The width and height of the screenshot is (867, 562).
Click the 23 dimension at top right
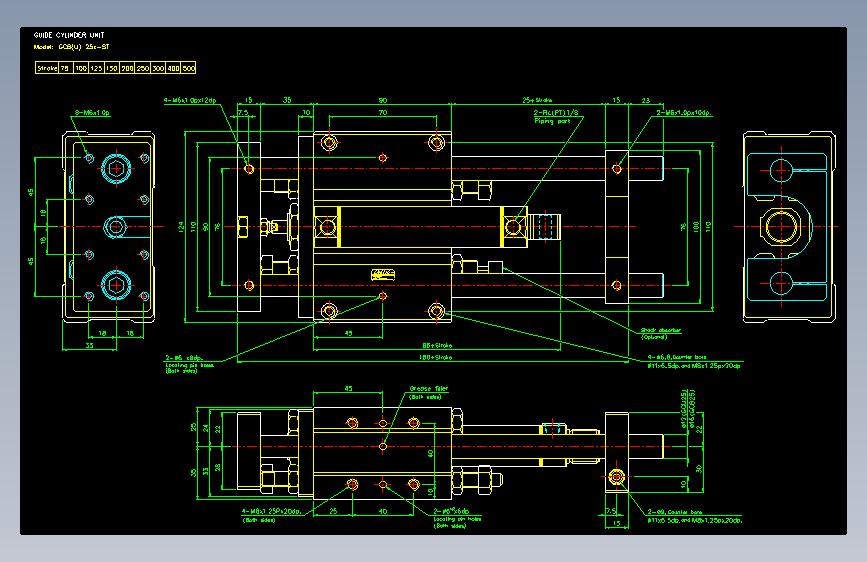[x=645, y=100]
